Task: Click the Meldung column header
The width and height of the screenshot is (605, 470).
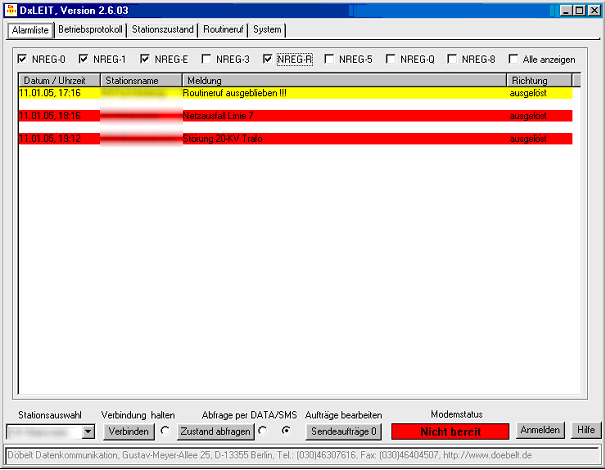Action: click(344, 80)
